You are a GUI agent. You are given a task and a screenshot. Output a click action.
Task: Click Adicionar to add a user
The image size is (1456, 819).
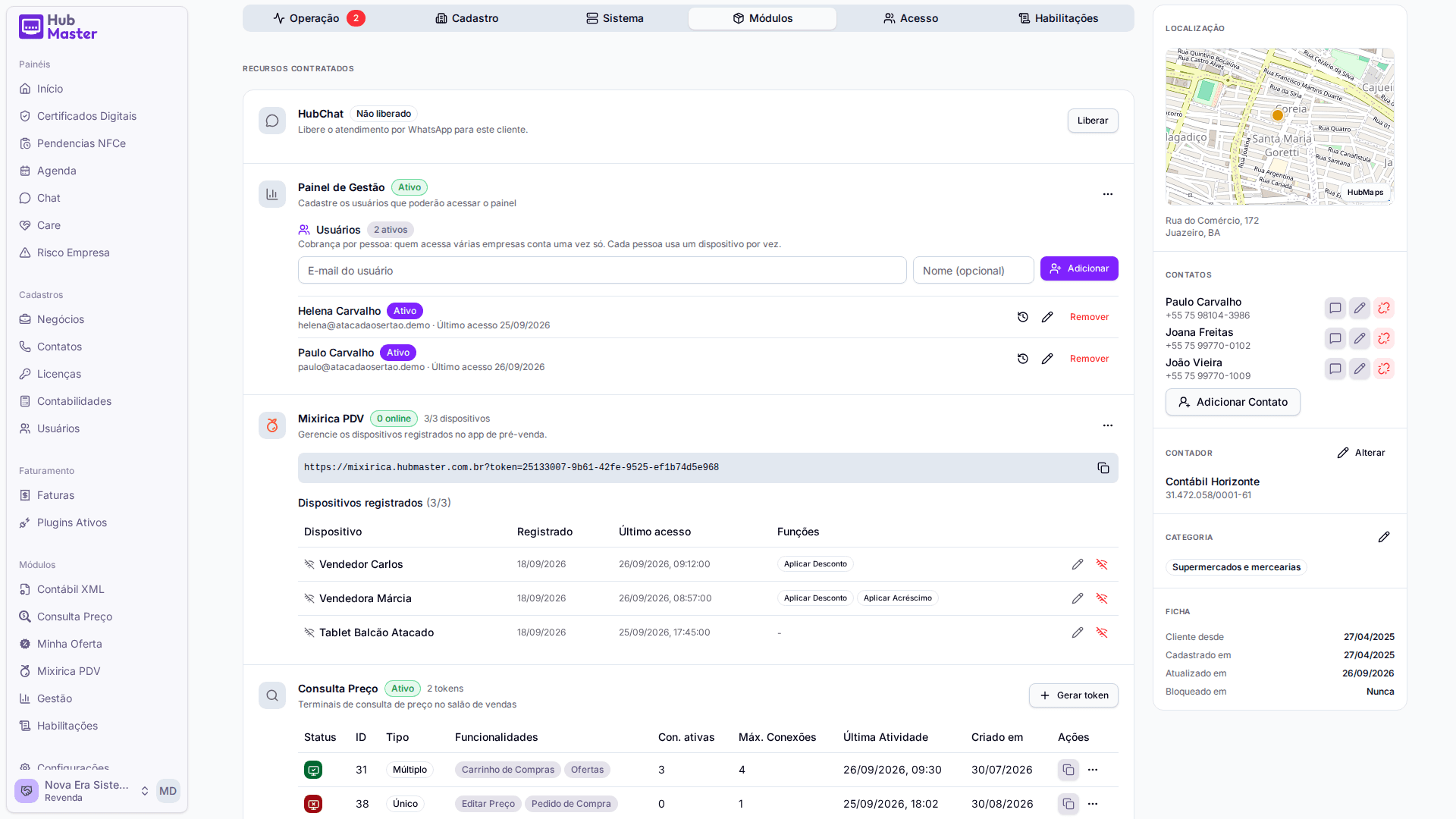pos(1079,268)
